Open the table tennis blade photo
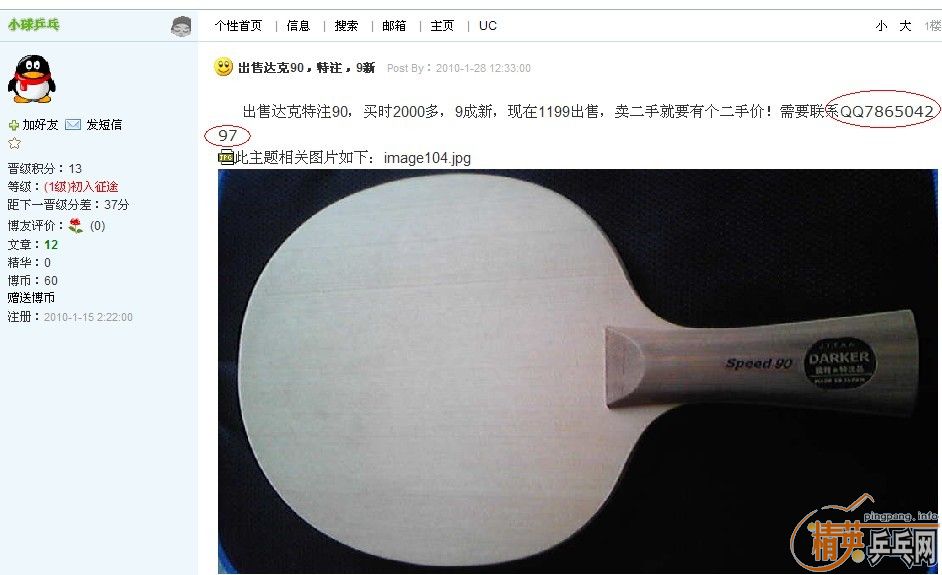The height and width of the screenshot is (575, 942). click(x=577, y=371)
